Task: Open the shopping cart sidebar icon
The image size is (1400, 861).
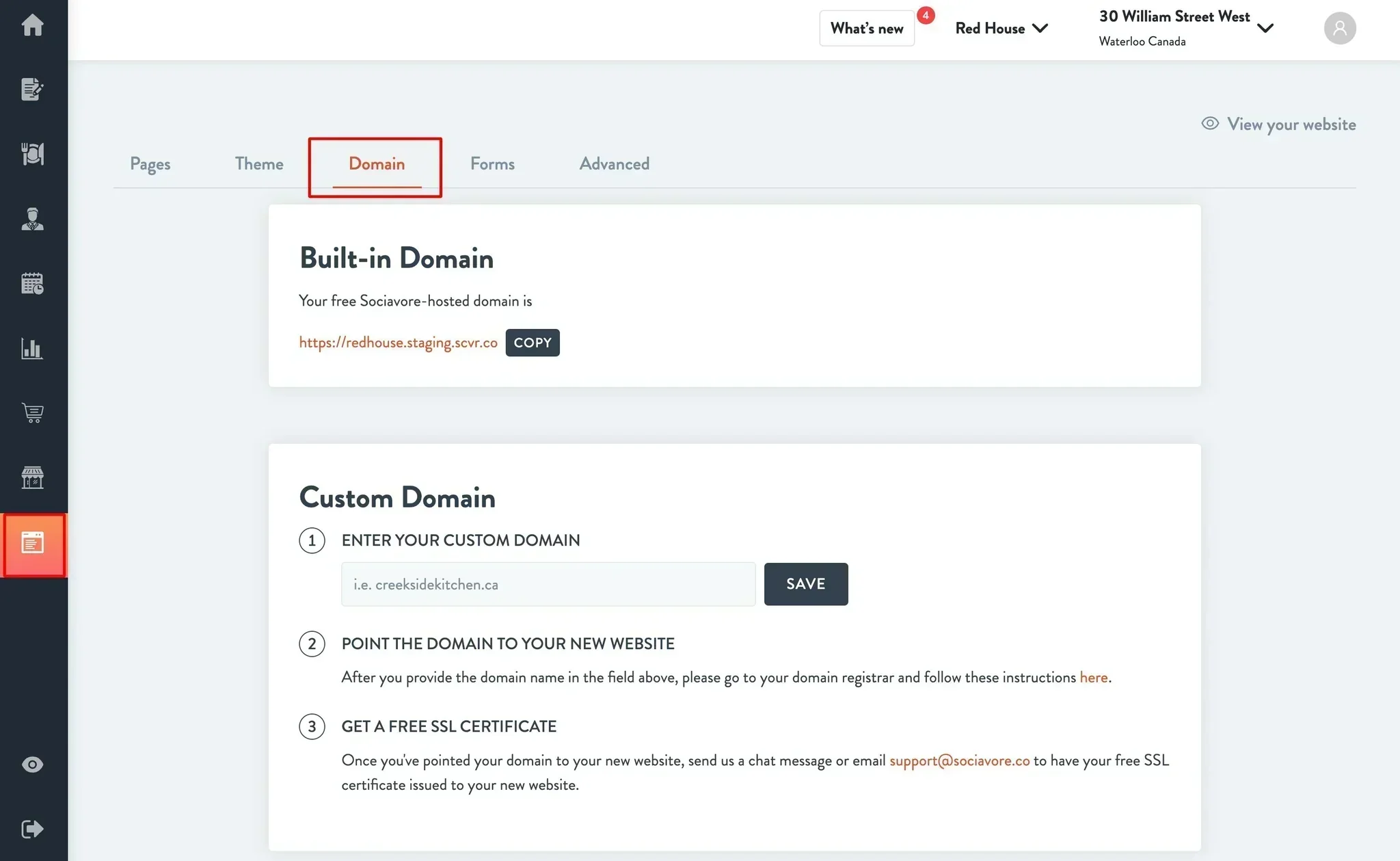Action: point(33,412)
